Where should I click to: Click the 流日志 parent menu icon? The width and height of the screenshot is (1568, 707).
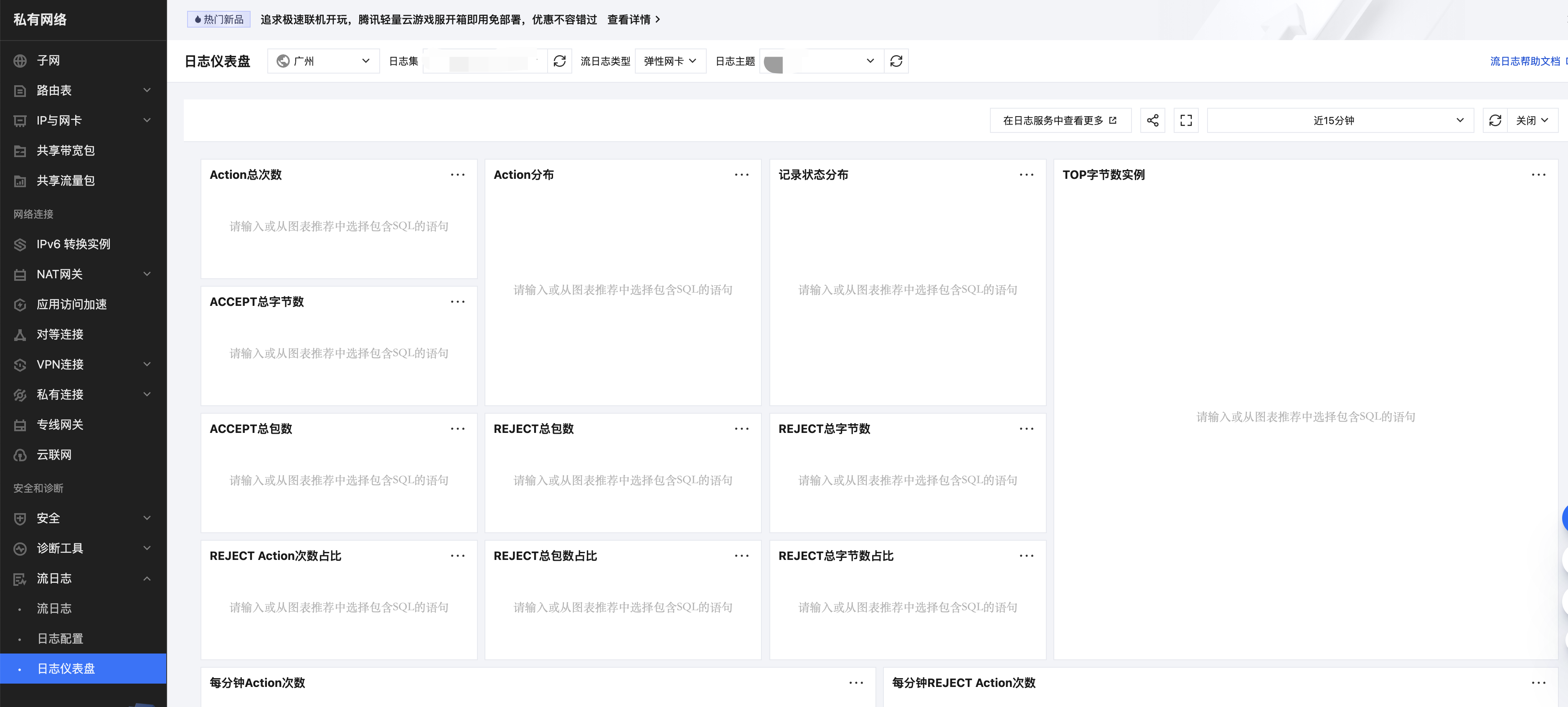click(x=20, y=578)
